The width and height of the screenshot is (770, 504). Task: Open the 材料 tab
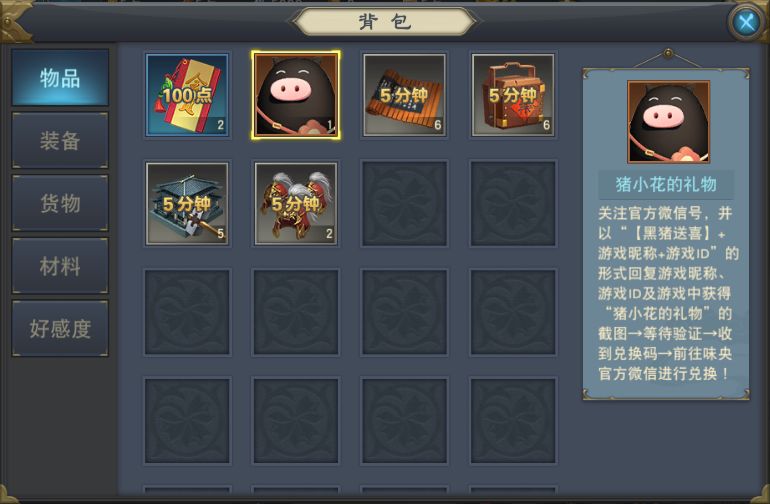[60, 266]
